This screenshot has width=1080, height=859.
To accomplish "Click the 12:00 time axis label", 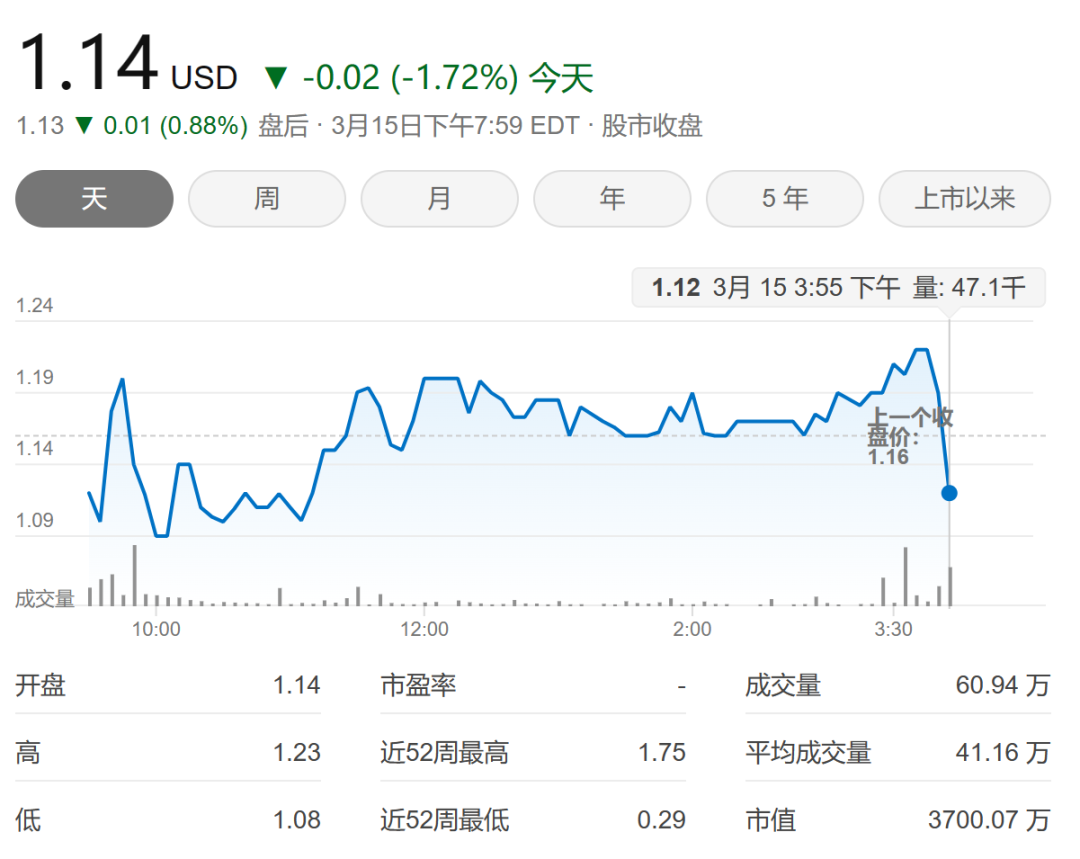I will 425,629.
